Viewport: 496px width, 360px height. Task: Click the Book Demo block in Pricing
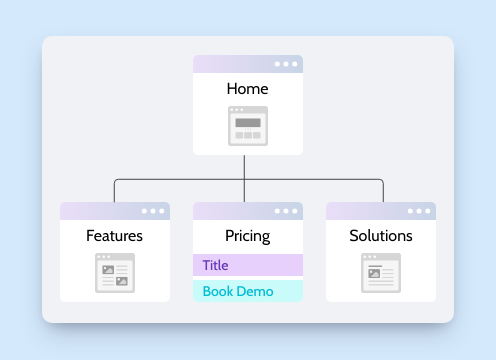click(x=248, y=291)
